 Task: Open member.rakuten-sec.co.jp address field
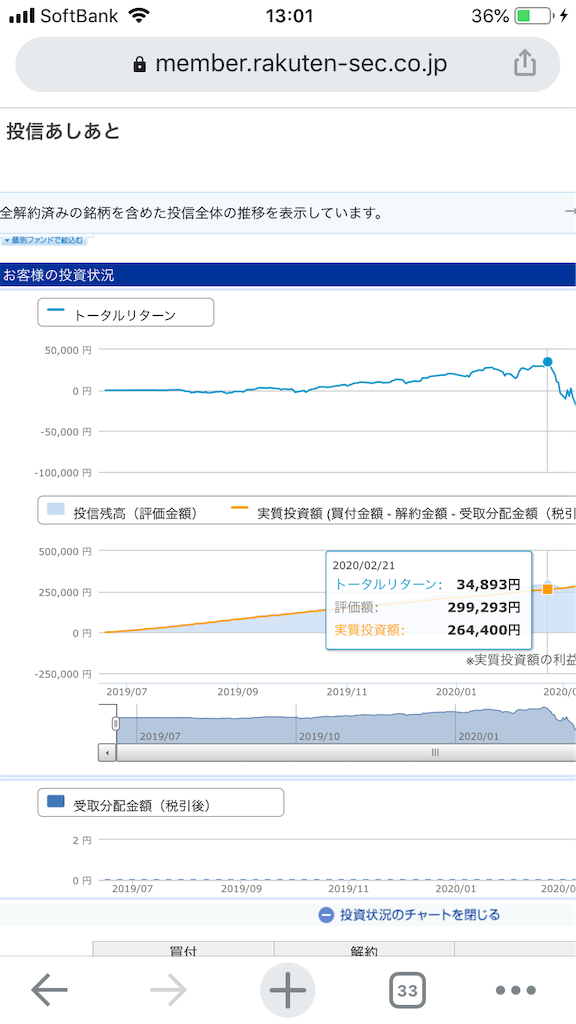[287, 64]
